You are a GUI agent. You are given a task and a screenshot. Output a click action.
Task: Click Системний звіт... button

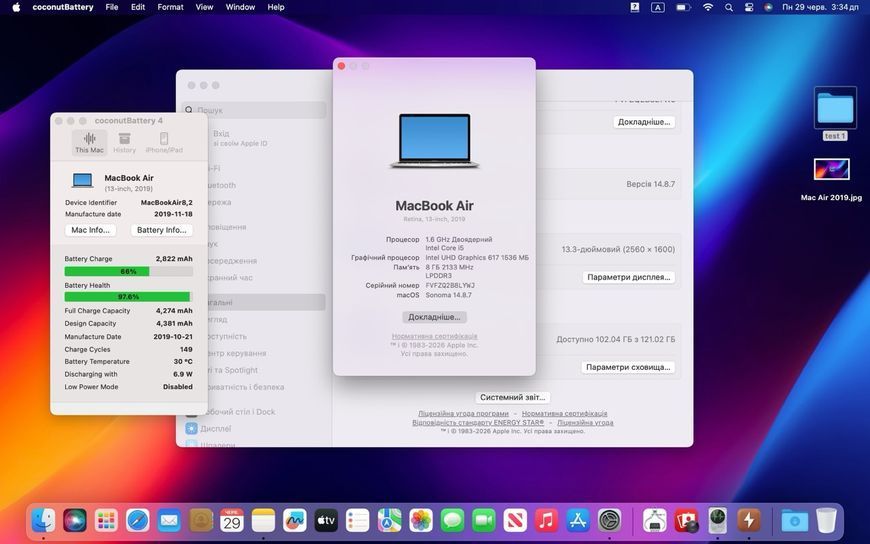point(513,397)
